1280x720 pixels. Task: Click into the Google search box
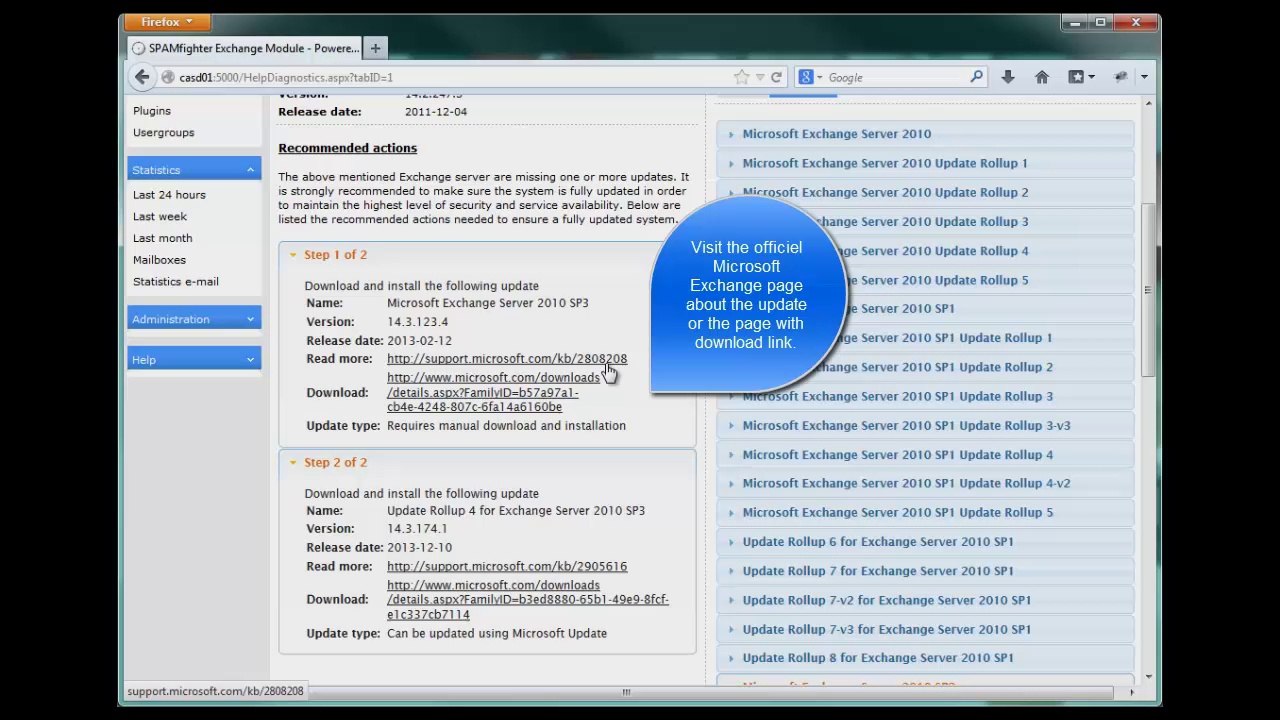tap(896, 77)
